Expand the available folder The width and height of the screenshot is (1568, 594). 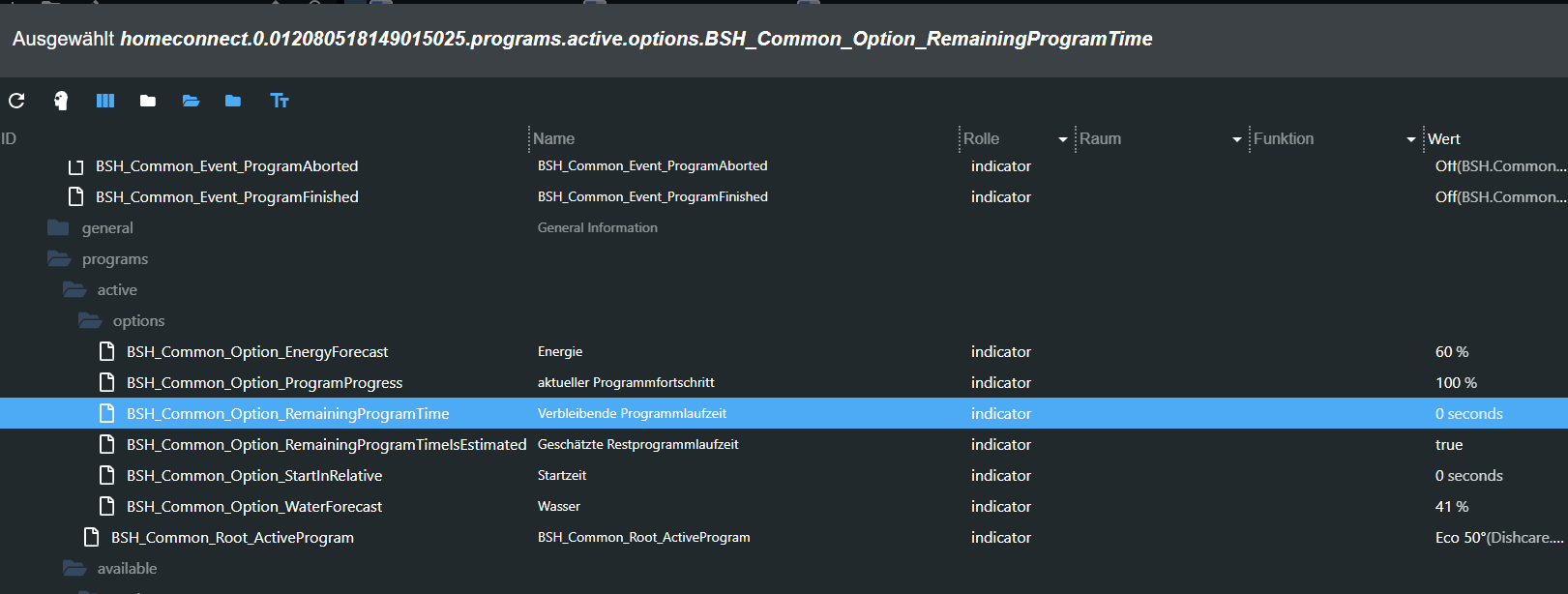pyautogui.click(x=75, y=569)
